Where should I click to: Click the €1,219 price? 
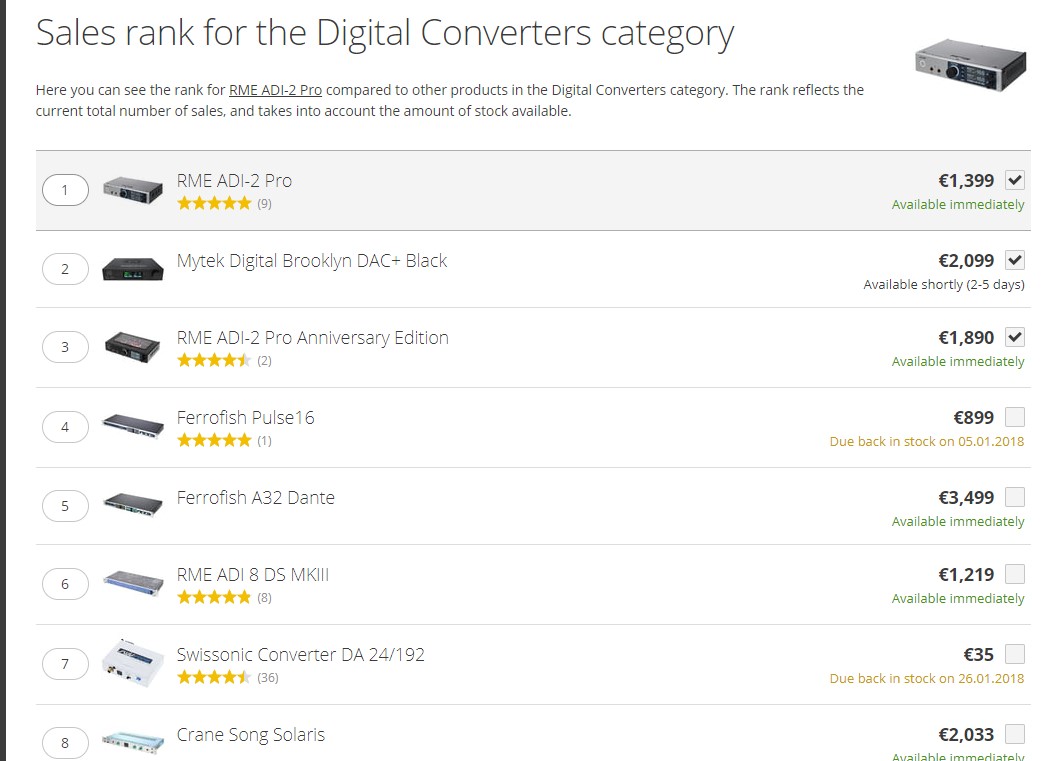[966, 574]
